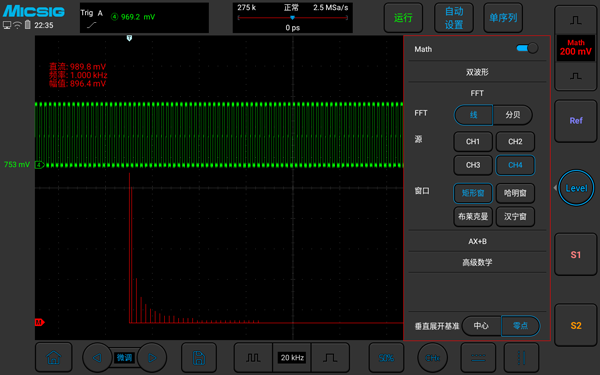Tap the 直流: 989.8 mV measurement
Viewport: 600px width, 375px height.
coord(78,67)
